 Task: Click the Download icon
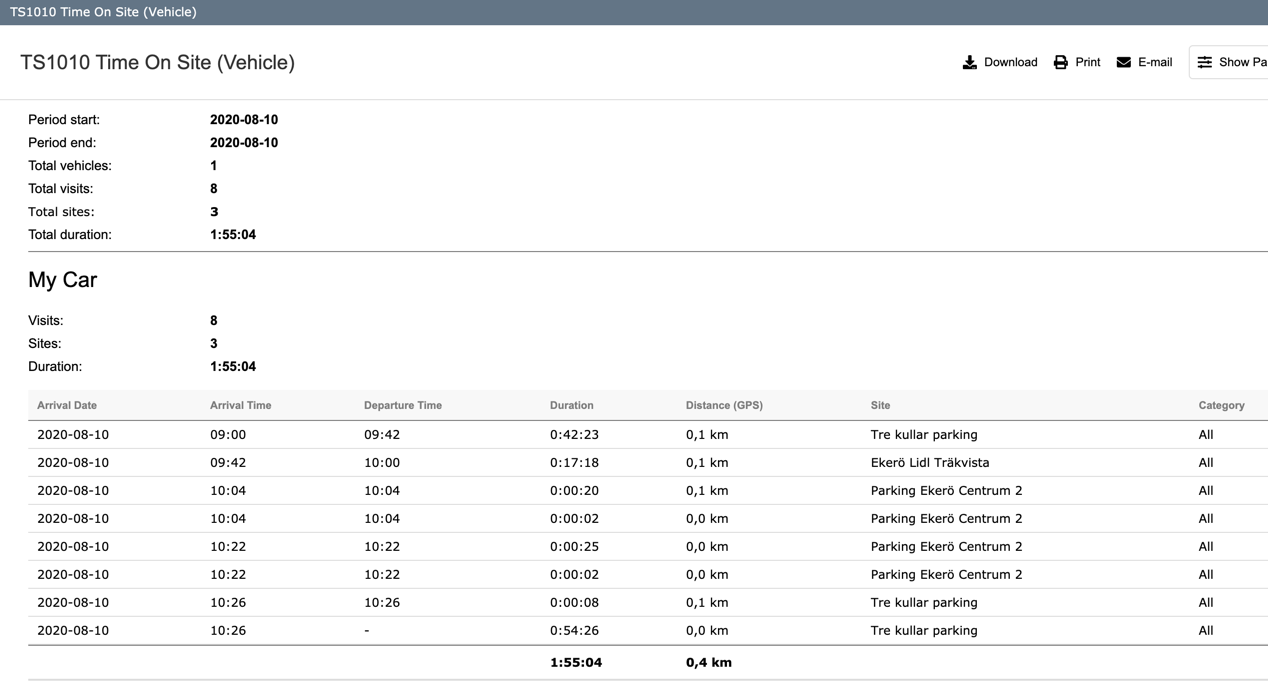(x=969, y=62)
